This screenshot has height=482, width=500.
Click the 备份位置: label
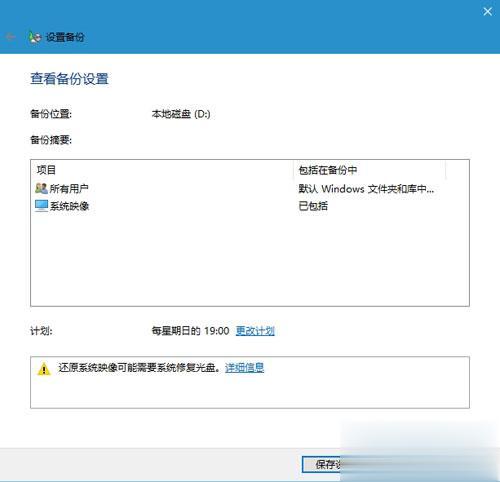[51, 114]
